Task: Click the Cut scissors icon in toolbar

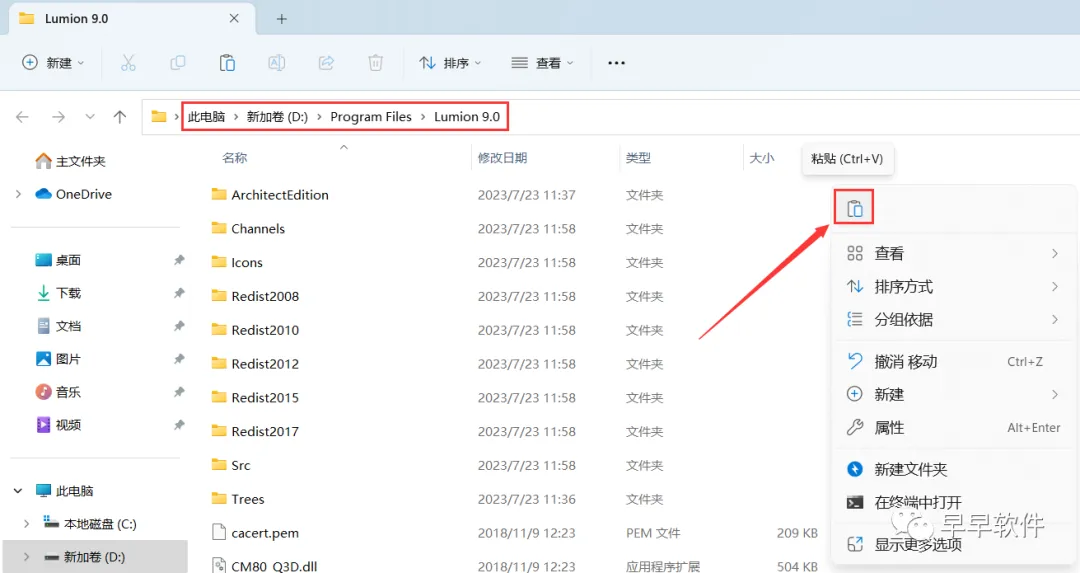Action: [128, 63]
